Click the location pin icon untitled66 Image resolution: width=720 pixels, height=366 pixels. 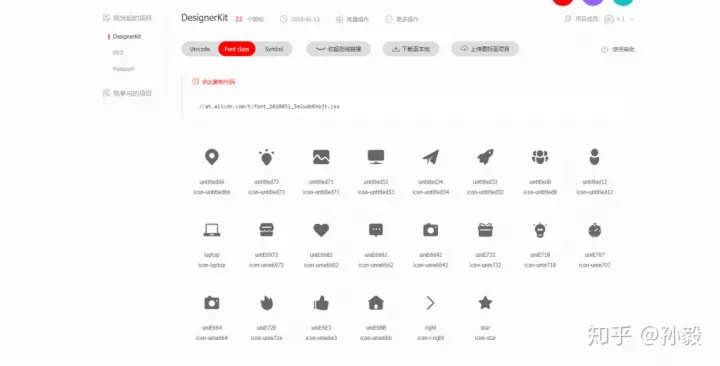[212, 157]
